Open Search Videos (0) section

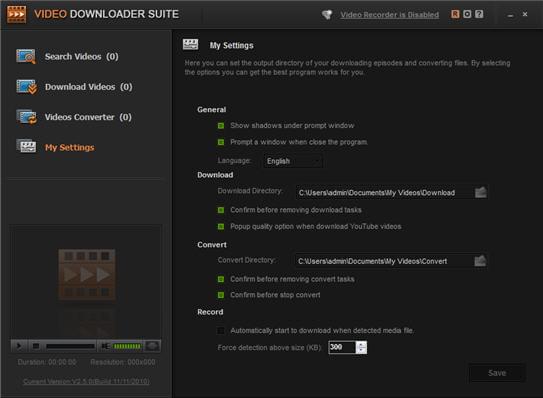pos(82,56)
